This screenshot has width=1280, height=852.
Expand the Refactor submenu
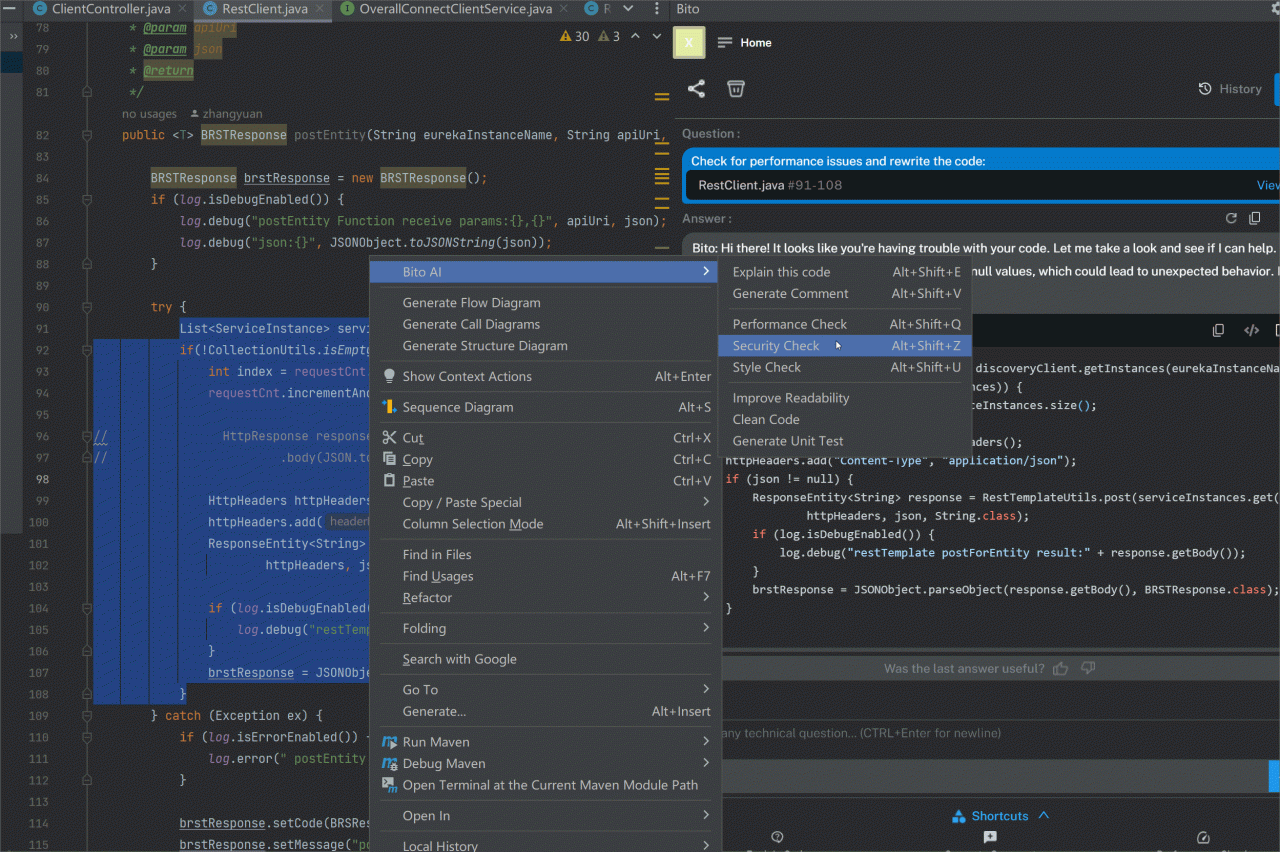(545, 598)
